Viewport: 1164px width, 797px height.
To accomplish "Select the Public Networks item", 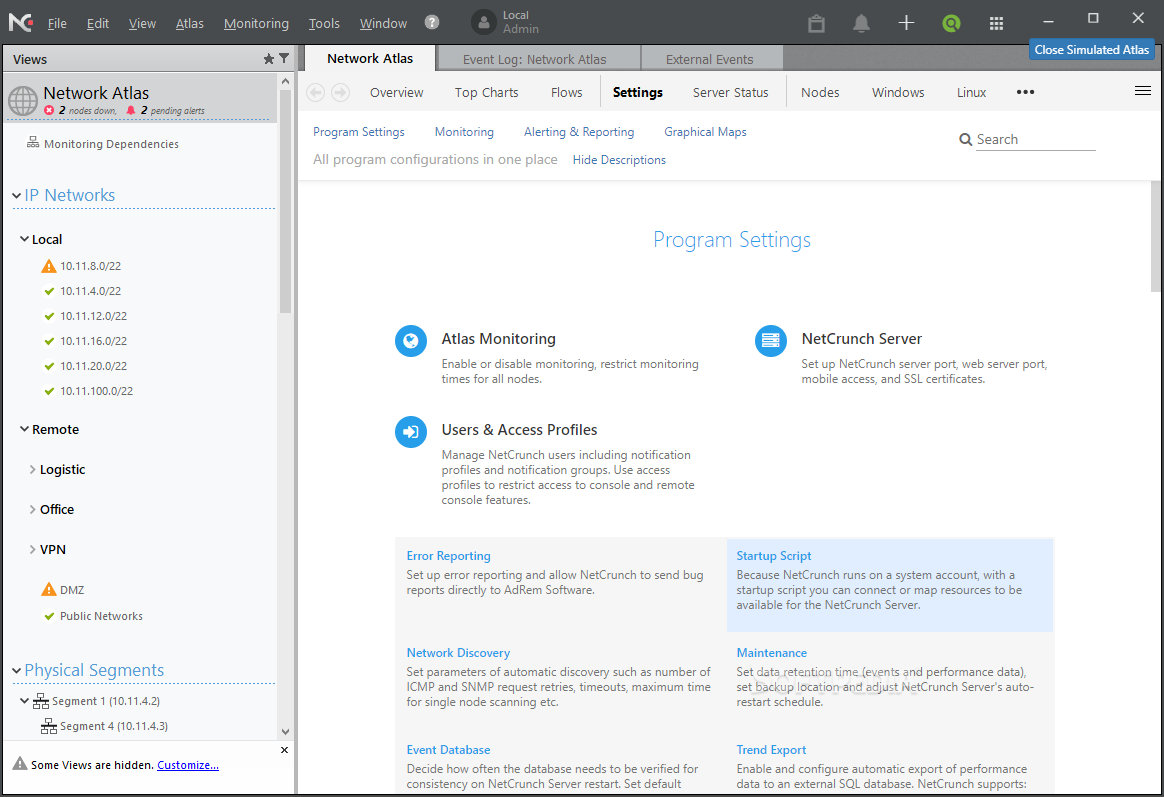I will click(101, 616).
